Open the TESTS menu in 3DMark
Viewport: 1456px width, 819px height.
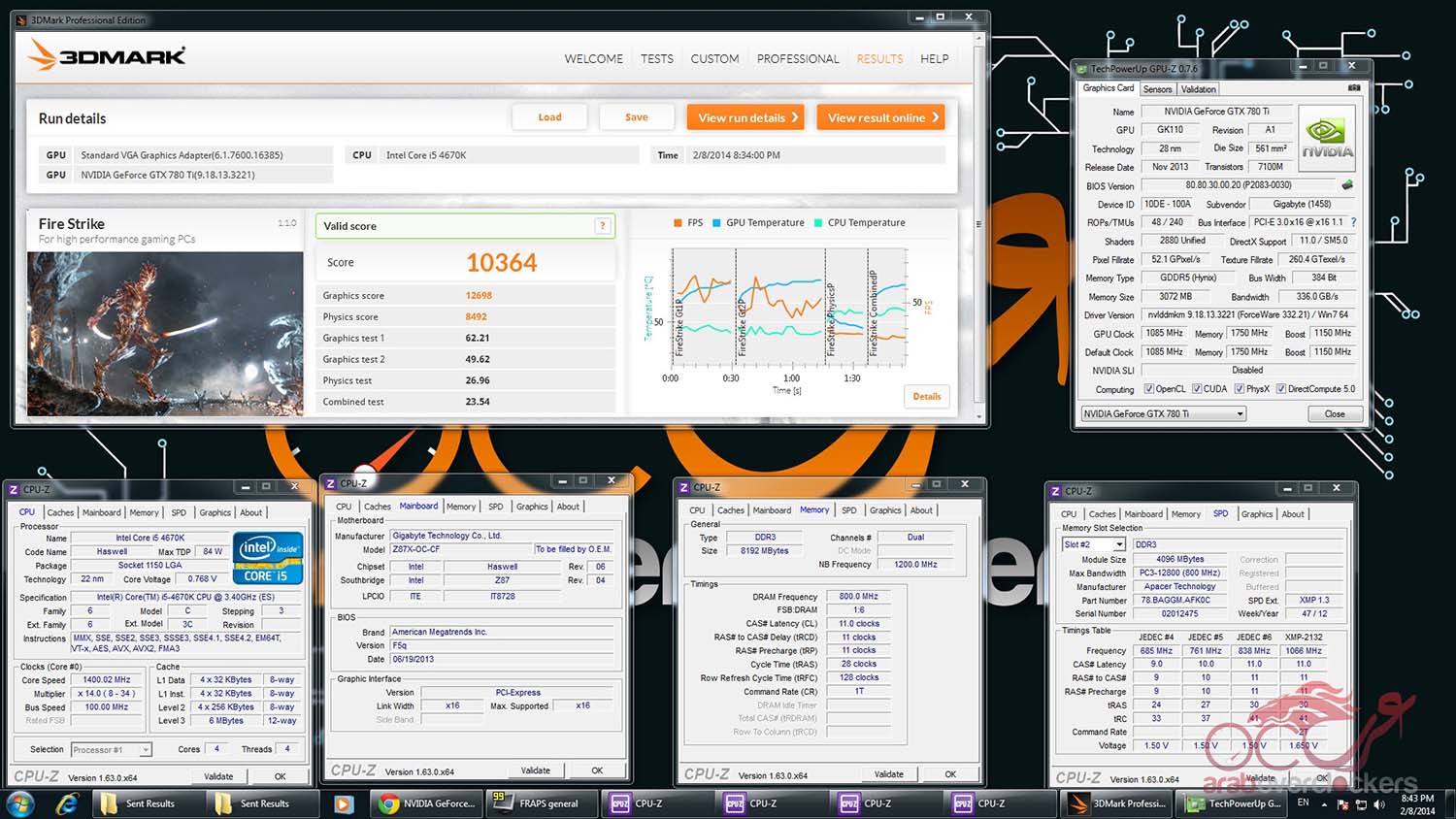click(x=656, y=59)
